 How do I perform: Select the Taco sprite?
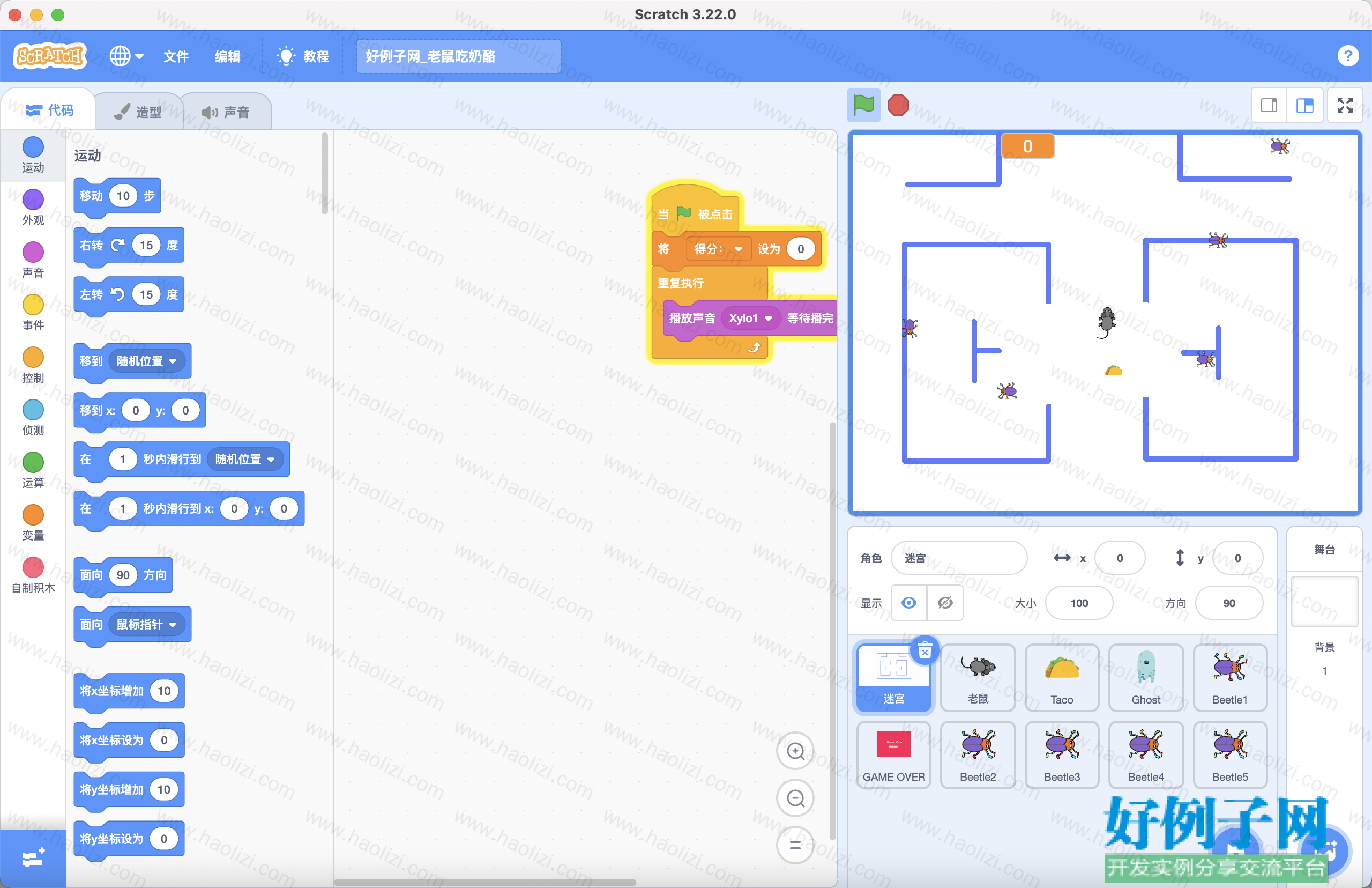click(1061, 678)
